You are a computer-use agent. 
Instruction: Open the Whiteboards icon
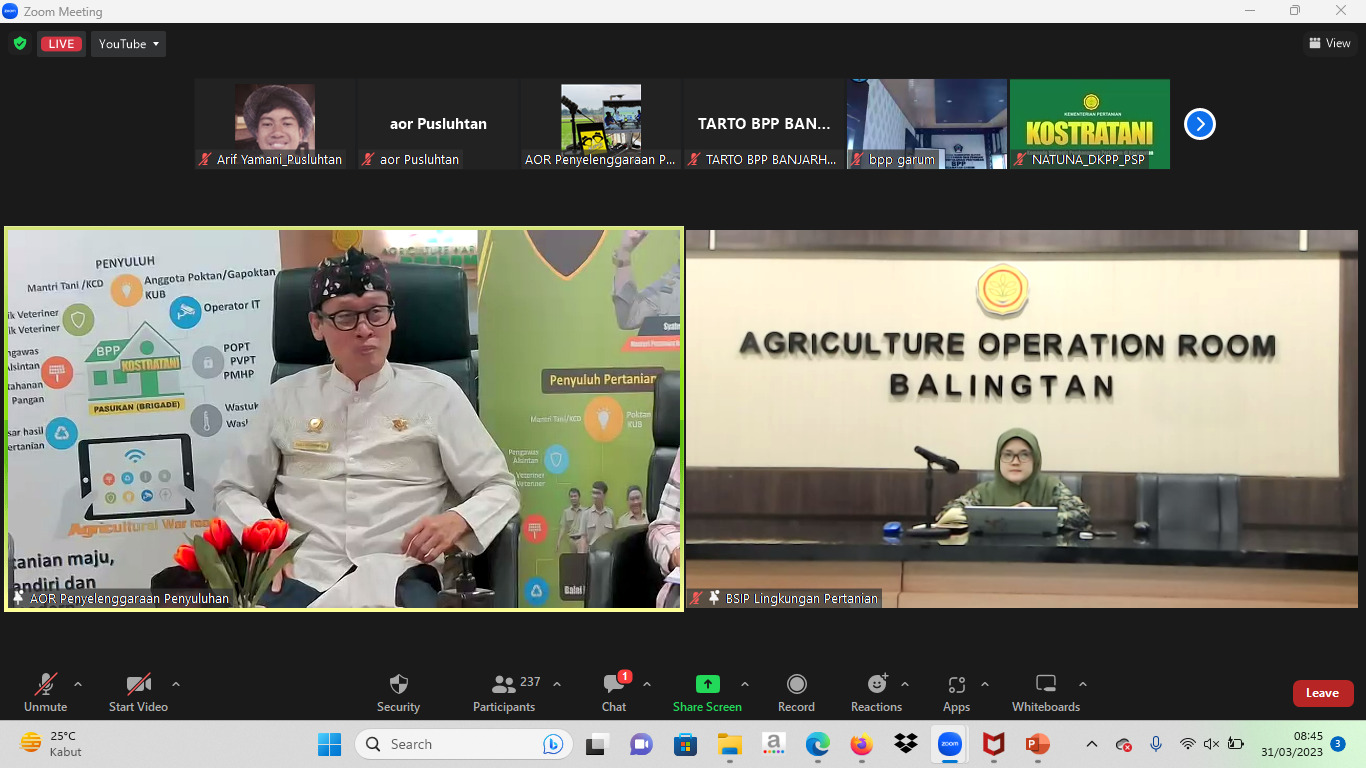tap(1046, 684)
